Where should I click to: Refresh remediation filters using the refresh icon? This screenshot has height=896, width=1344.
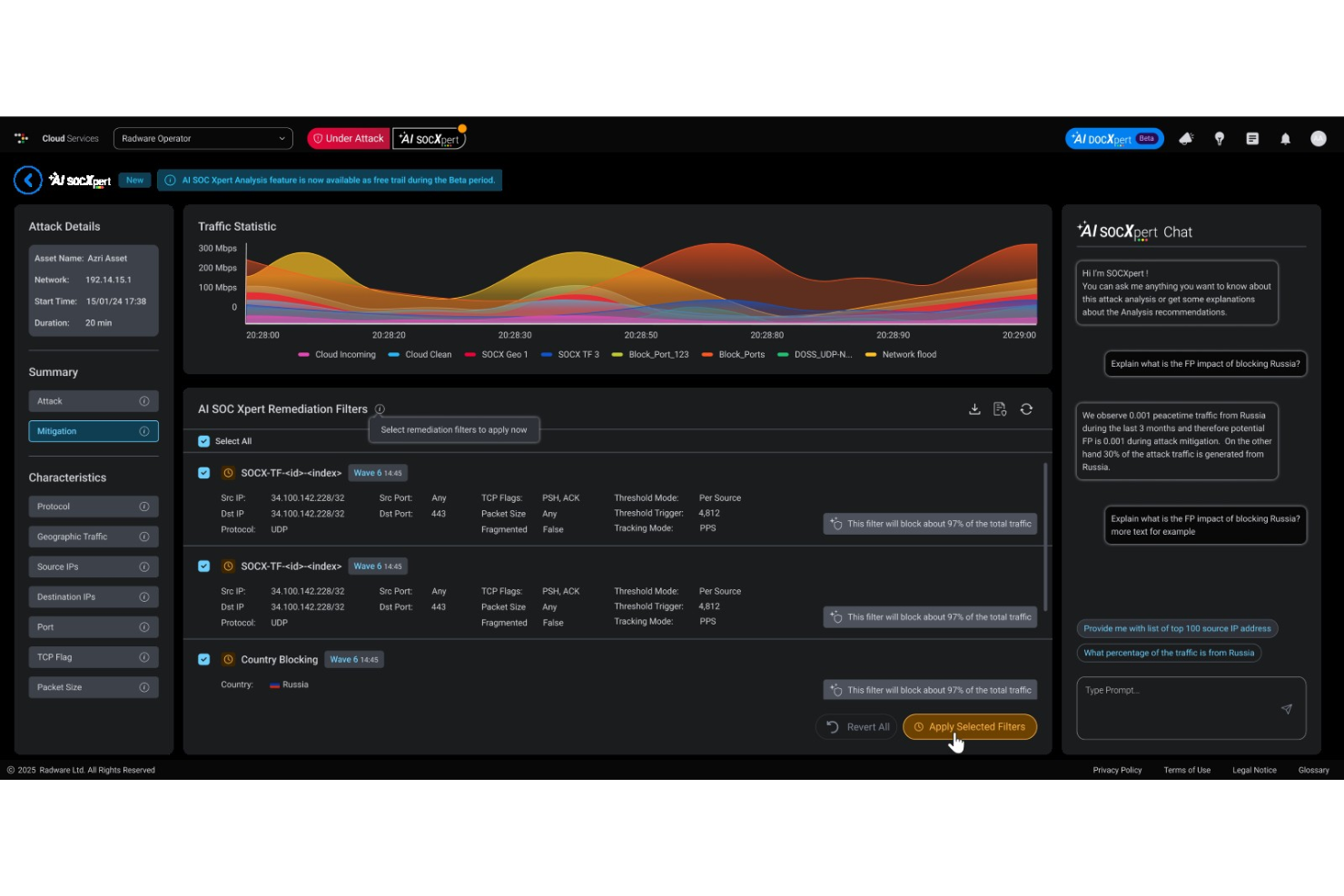pos(1026,409)
